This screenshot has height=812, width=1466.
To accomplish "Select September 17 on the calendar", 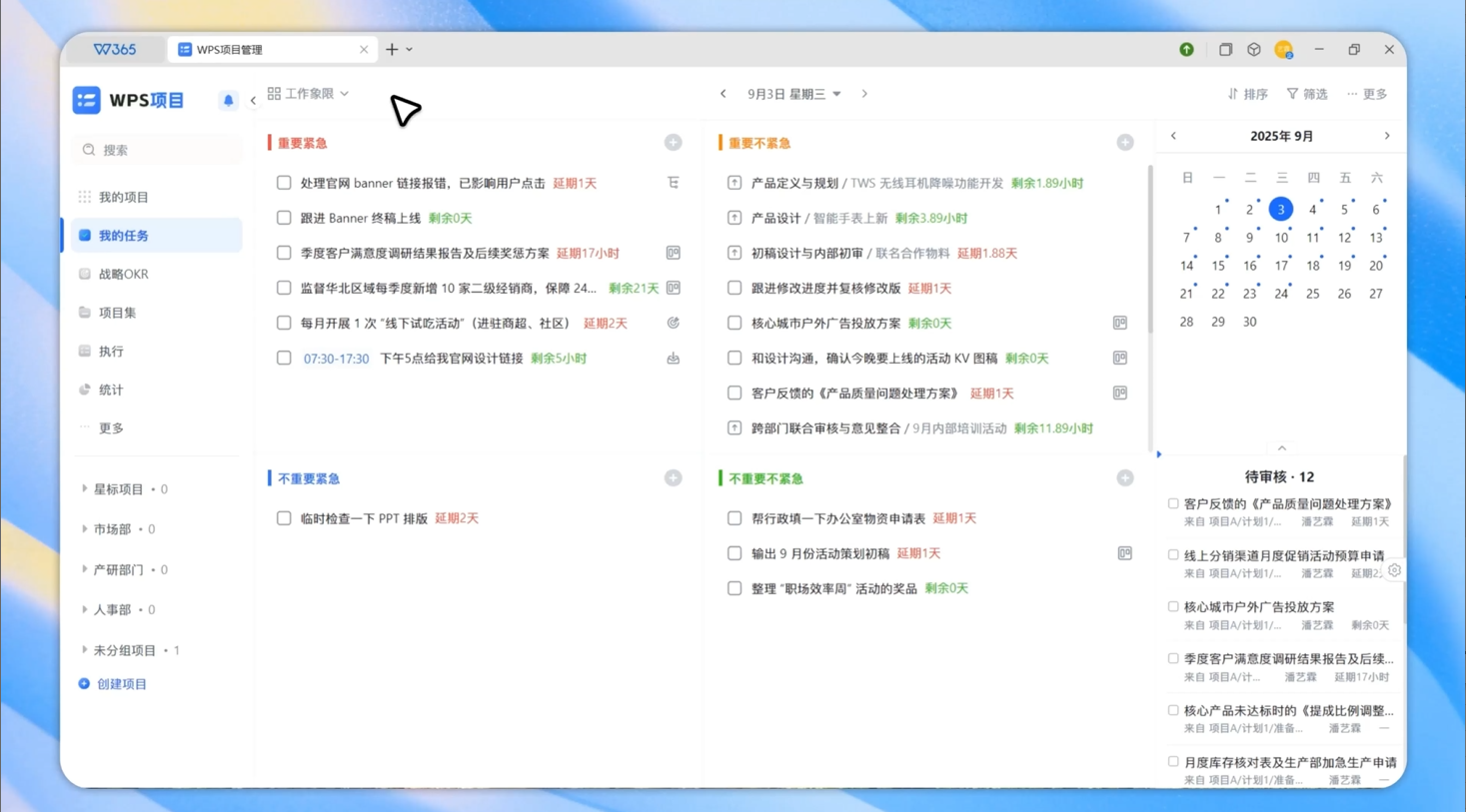I will (x=1281, y=266).
